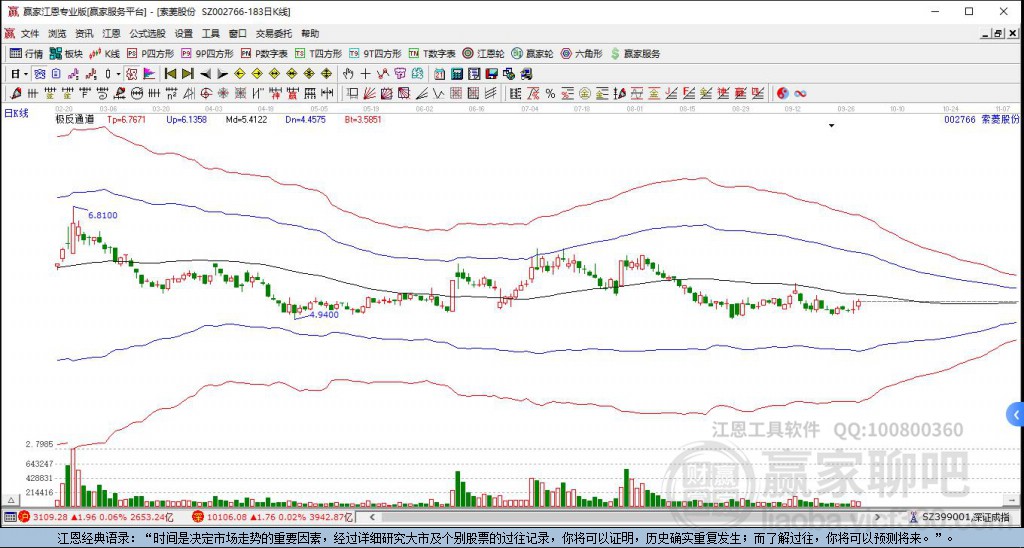
Task: Step chart left with black left arrow
Action: [205, 74]
